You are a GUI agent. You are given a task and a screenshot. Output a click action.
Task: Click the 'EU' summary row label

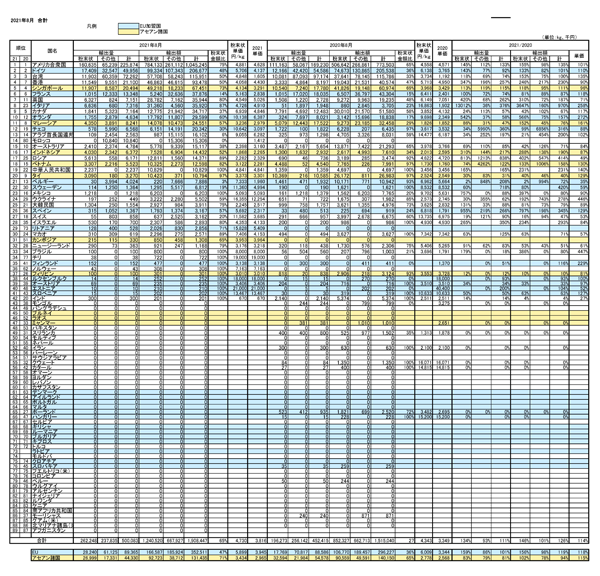point(52,552)
